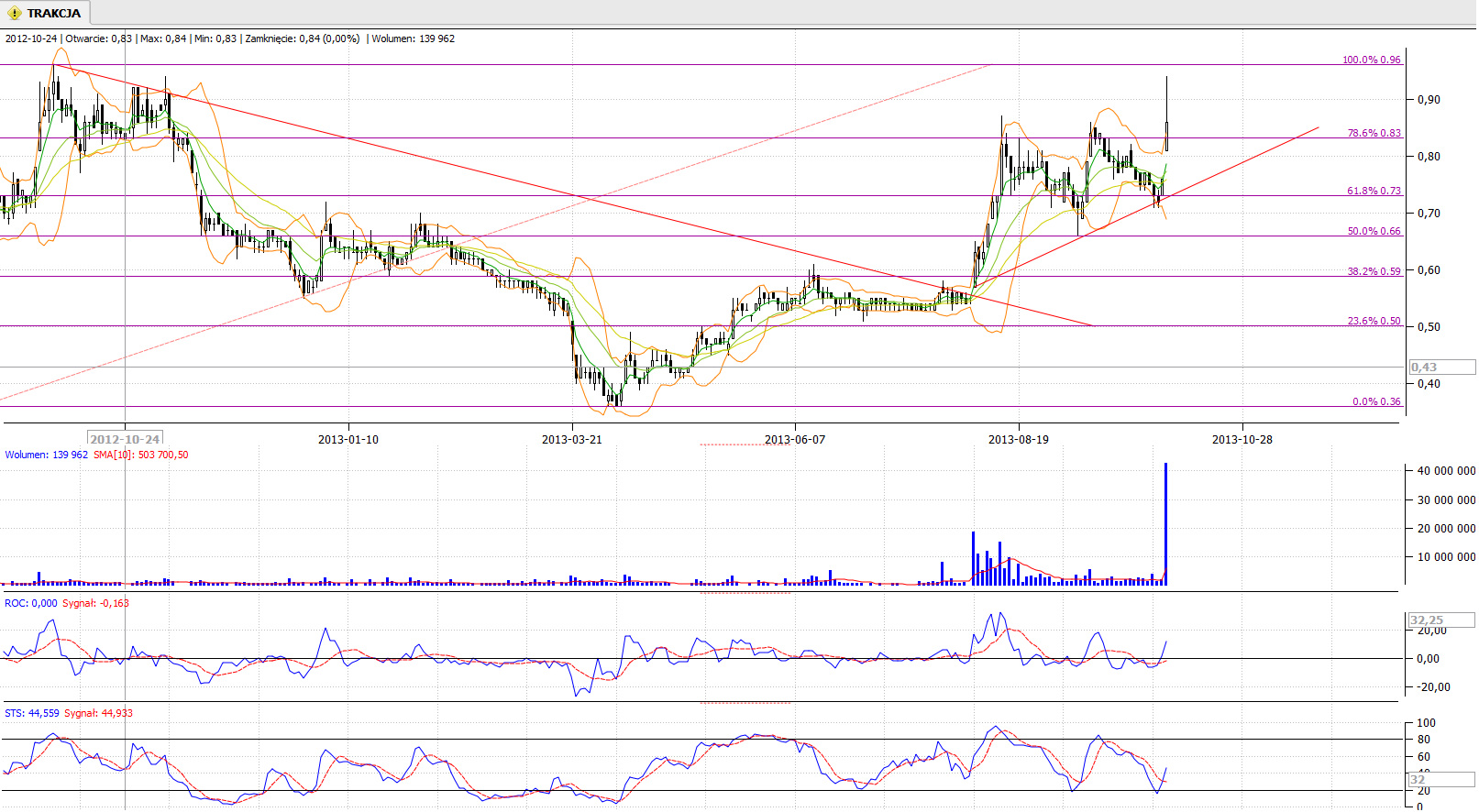Click the 38.2% 0.59 Fibonacci level label
This screenshot has height=812, width=1479.
pos(1374,271)
